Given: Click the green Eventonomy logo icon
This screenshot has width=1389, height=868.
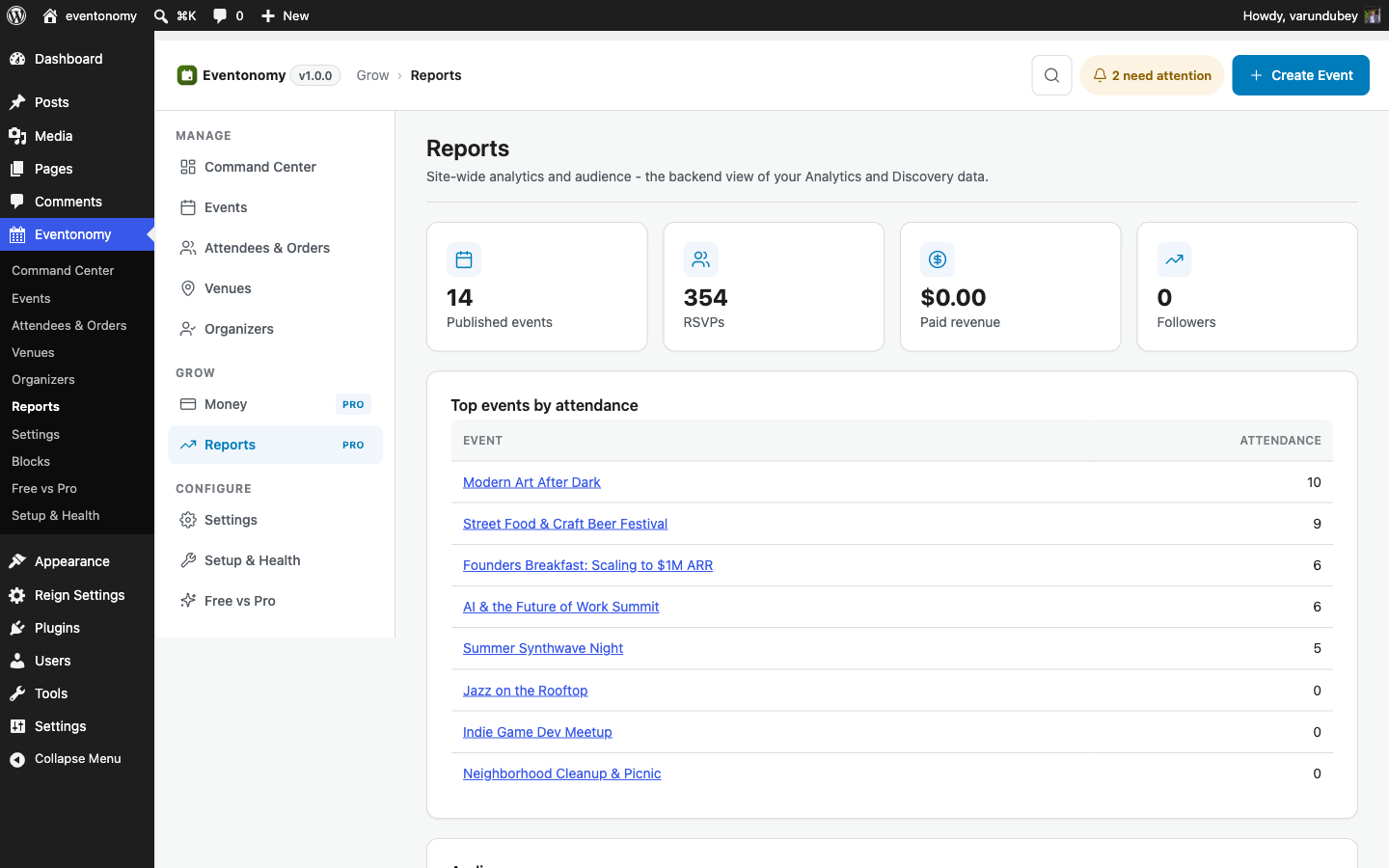Looking at the screenshot, I should click(187, 75).
